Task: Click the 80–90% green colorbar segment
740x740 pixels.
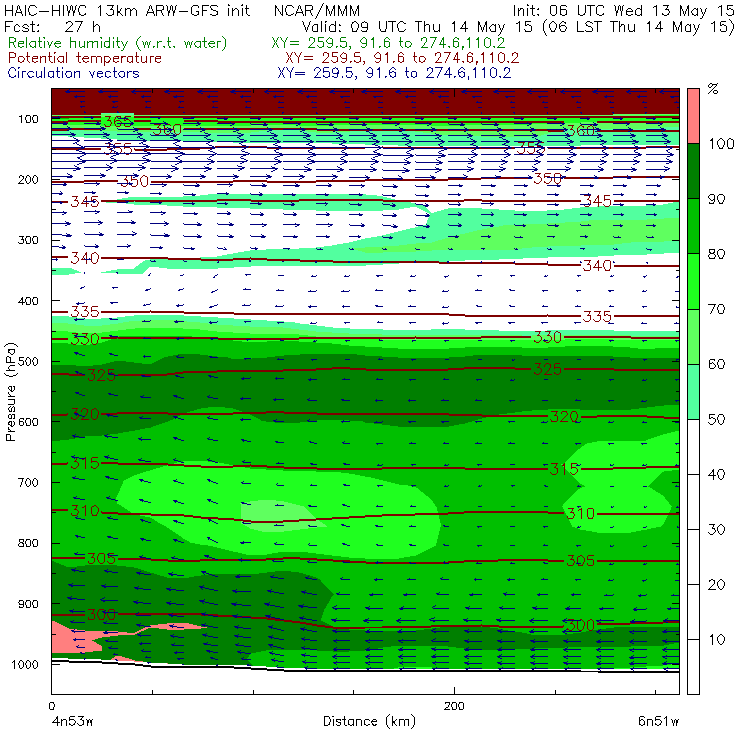Action: tap(693, 226)
